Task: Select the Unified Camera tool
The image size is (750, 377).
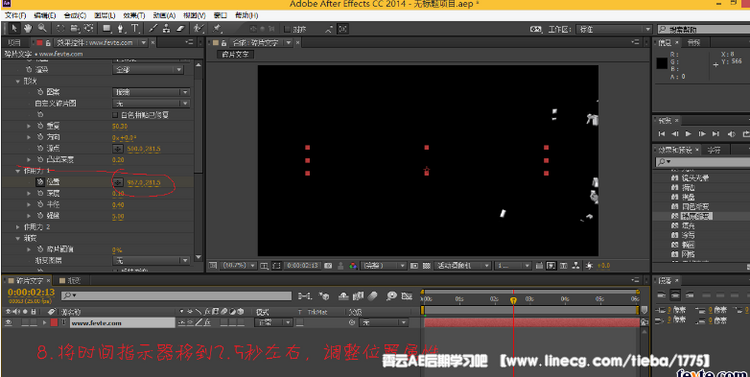Action: 75,29
